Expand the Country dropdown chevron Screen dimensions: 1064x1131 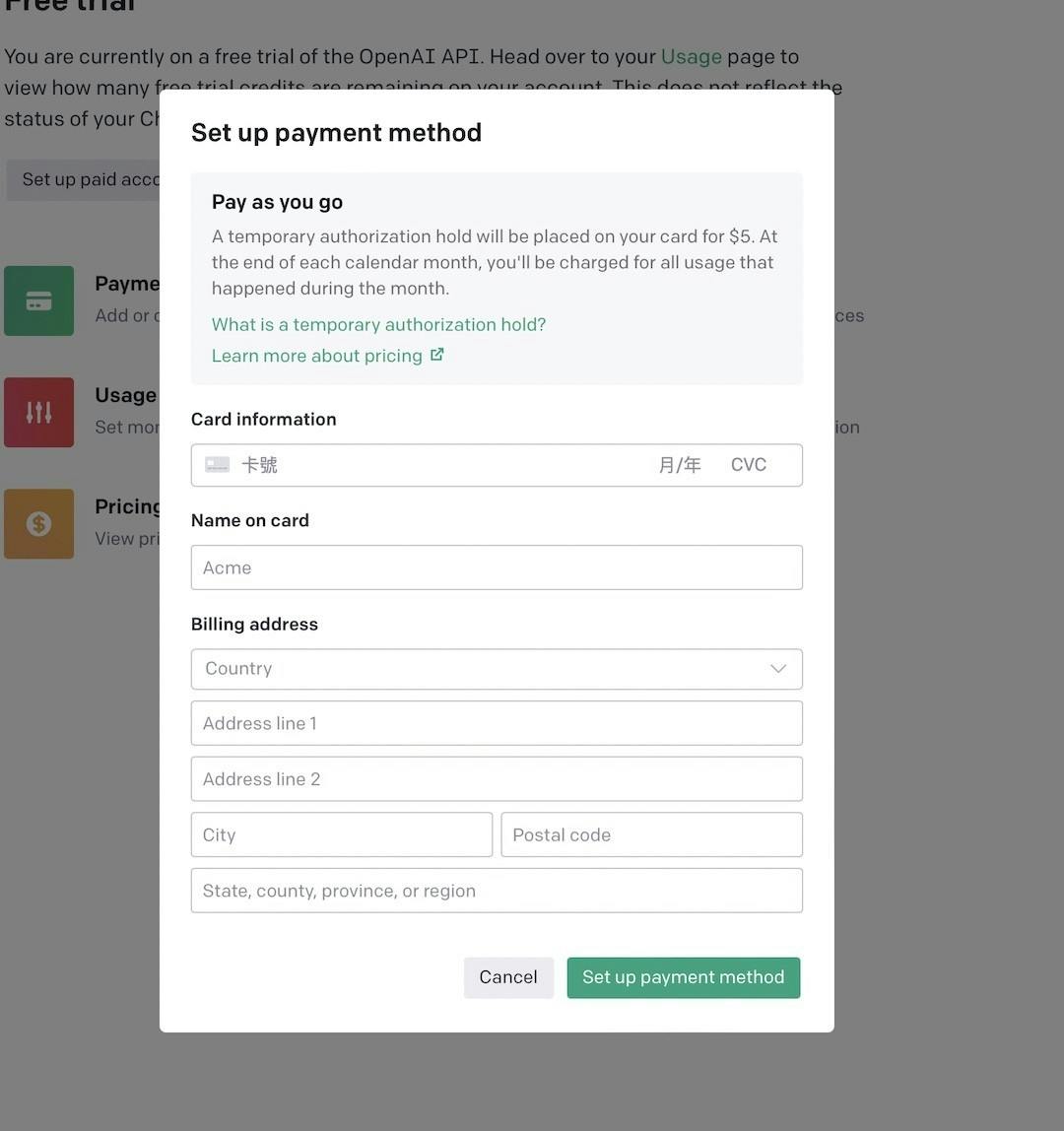click(778, 669)
